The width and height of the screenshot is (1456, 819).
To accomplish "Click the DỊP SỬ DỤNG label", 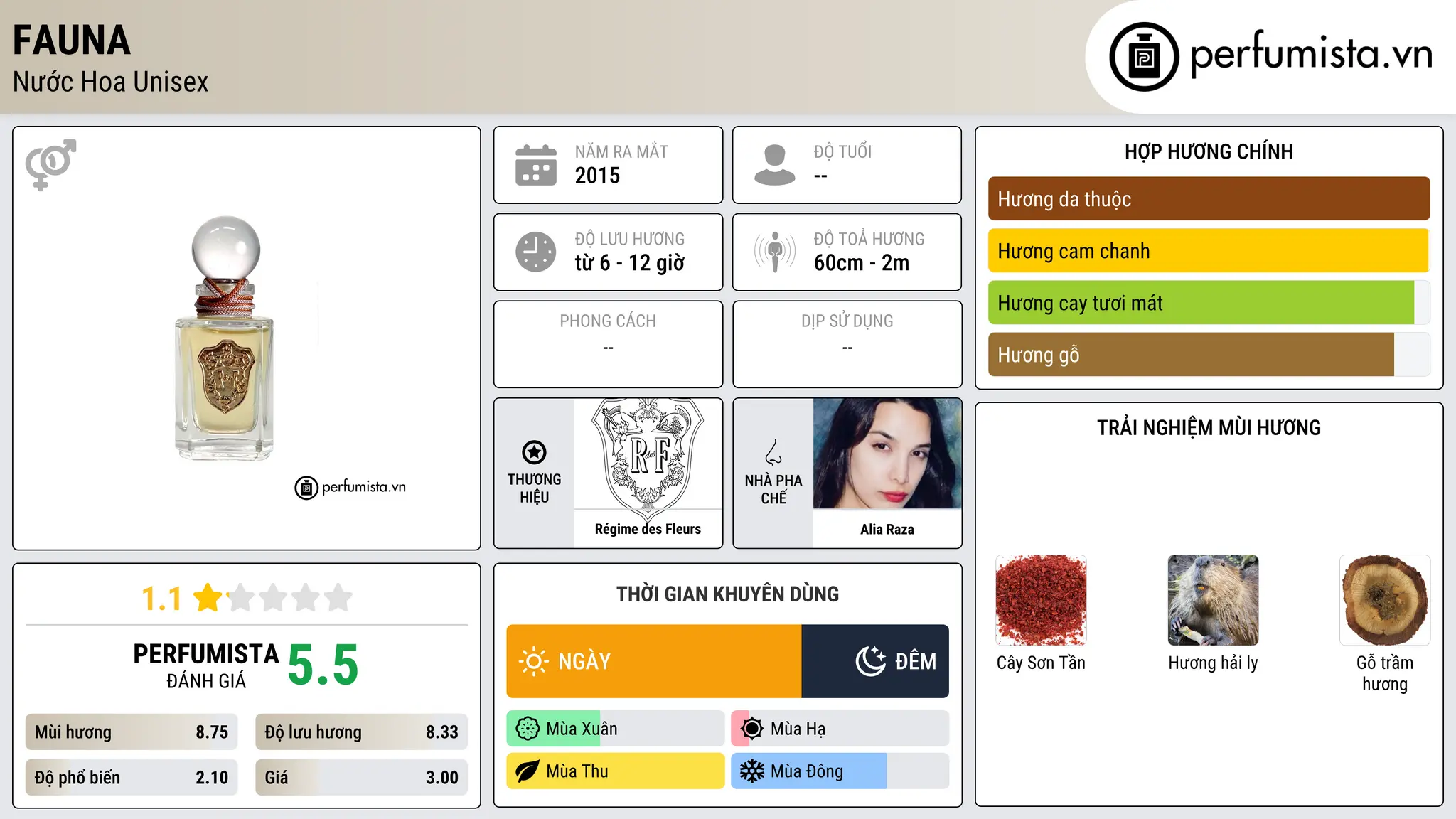I will click(x=847, y=321).
